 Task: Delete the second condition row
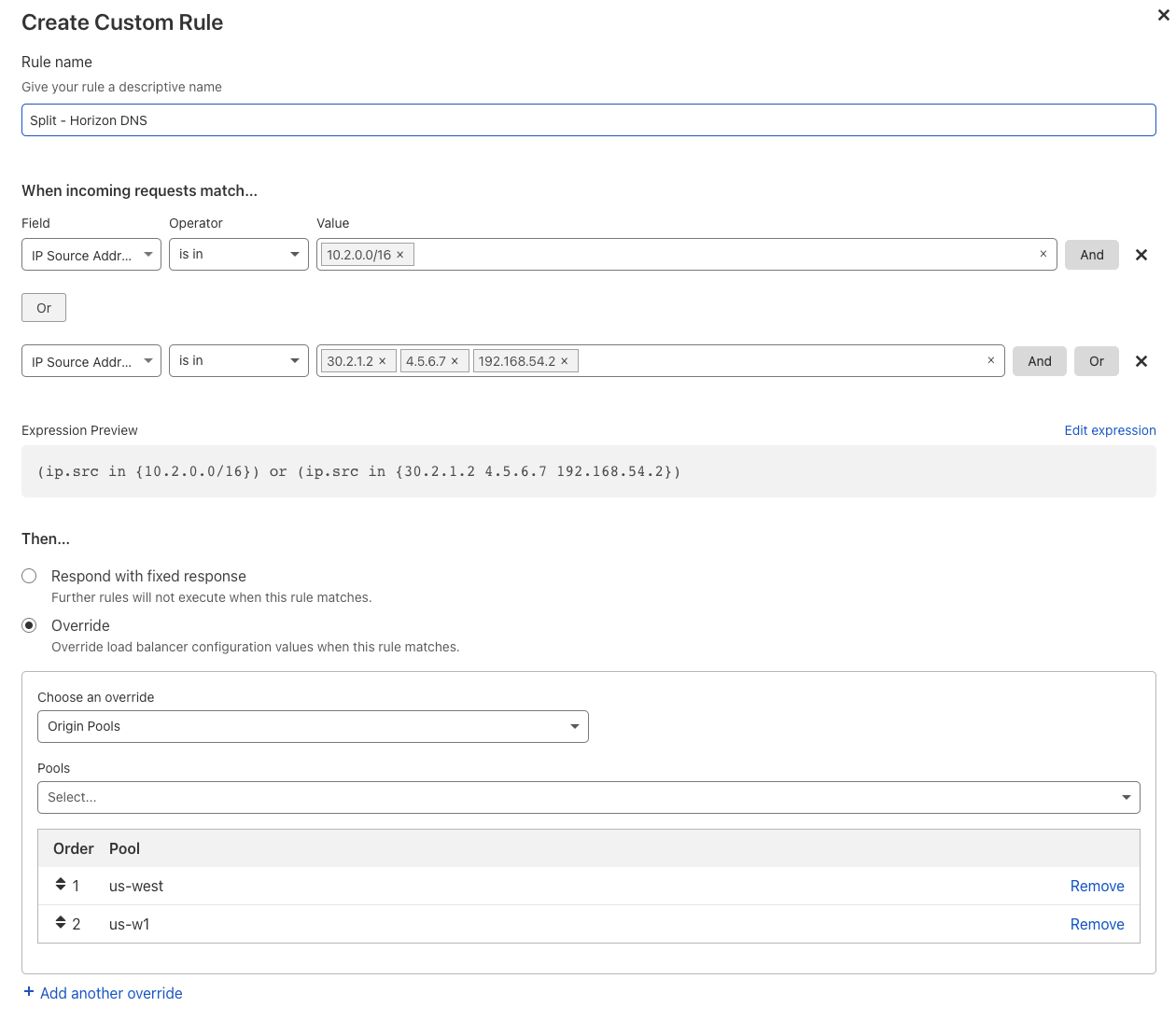click(x=1141, y=361)
